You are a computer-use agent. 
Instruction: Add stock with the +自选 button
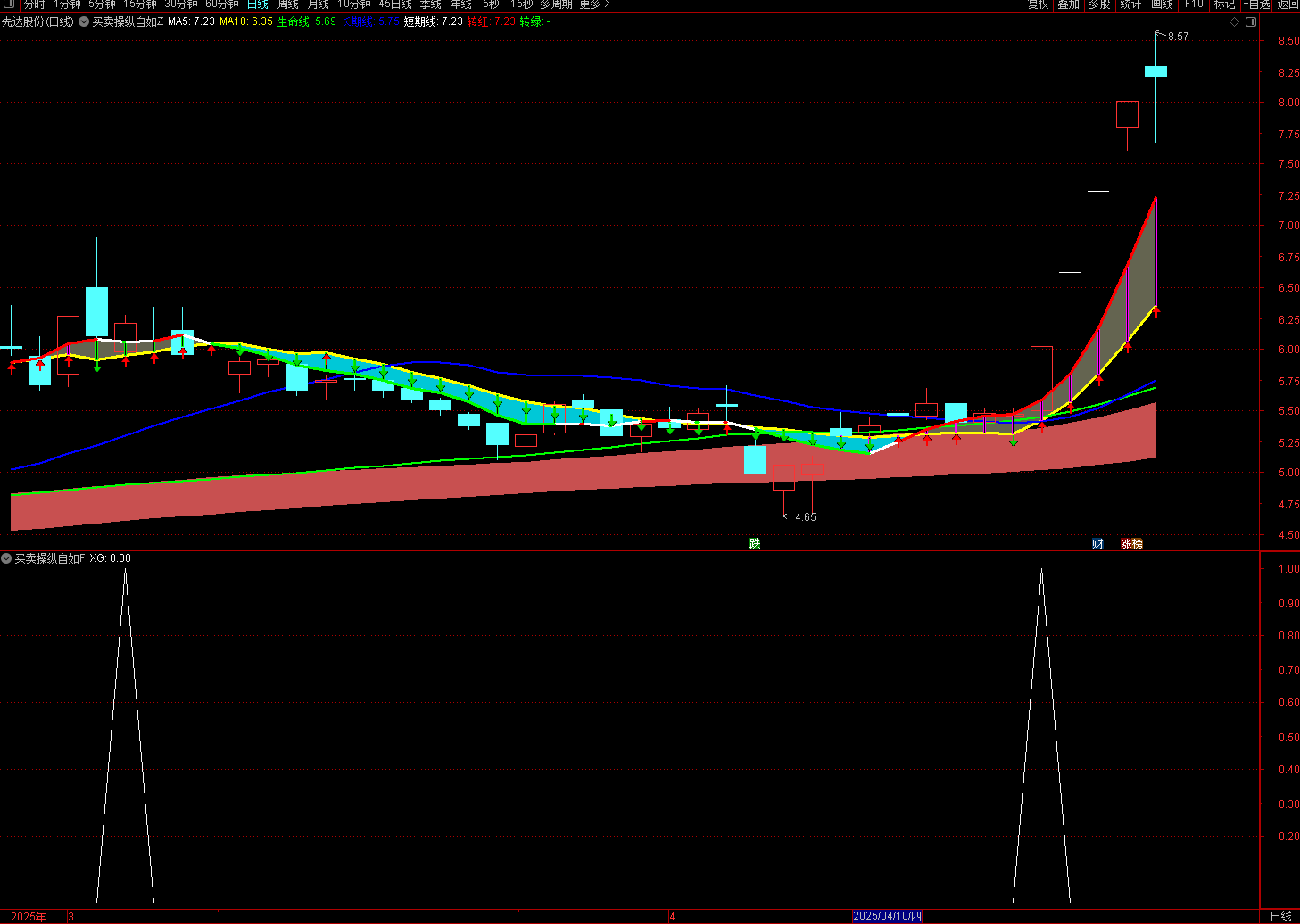tap(1256, 4)
